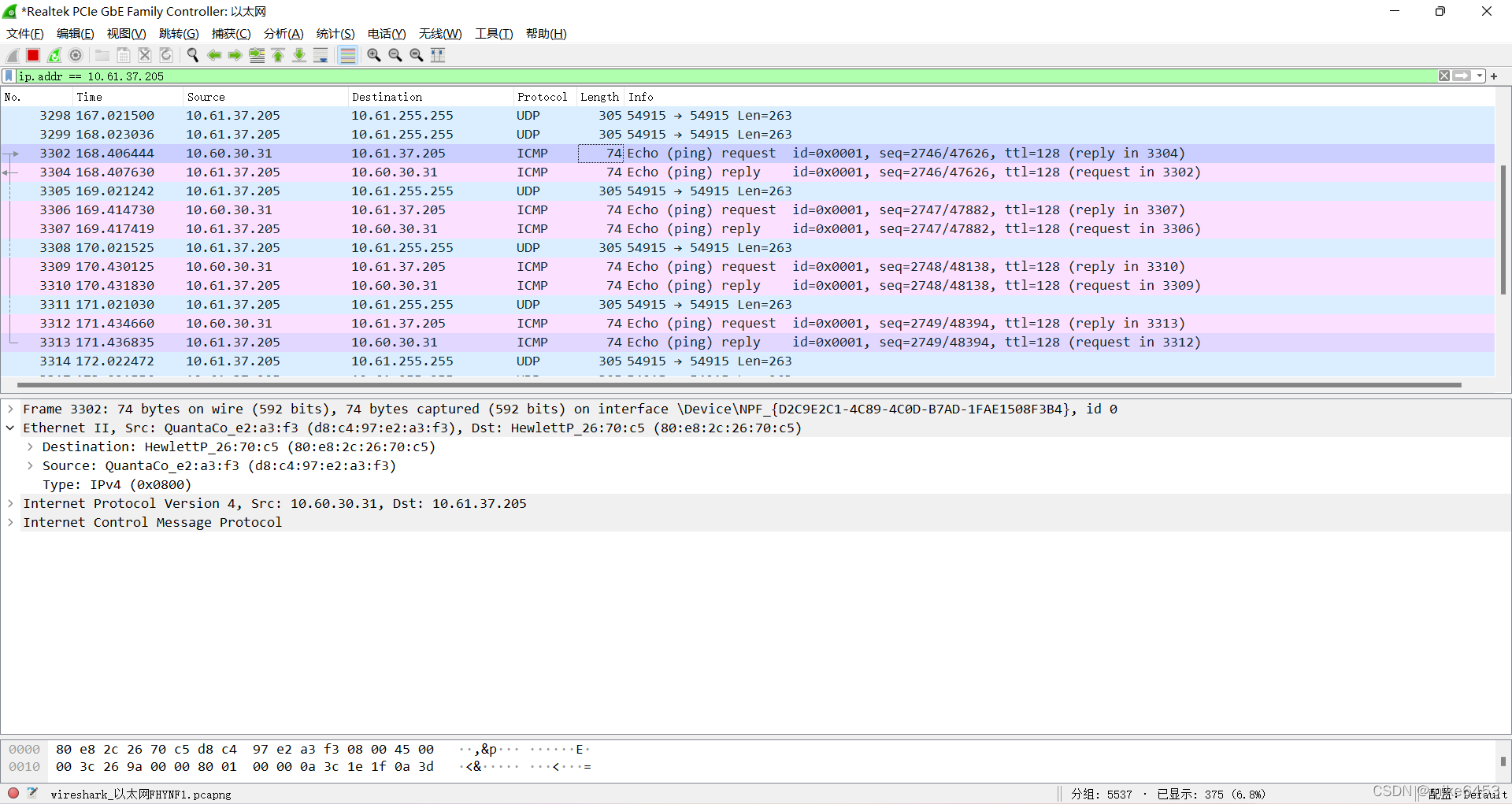The height and width of the screenshot is (804, 1512).
Task: Jump to the first packet
Action: [278, 55]
